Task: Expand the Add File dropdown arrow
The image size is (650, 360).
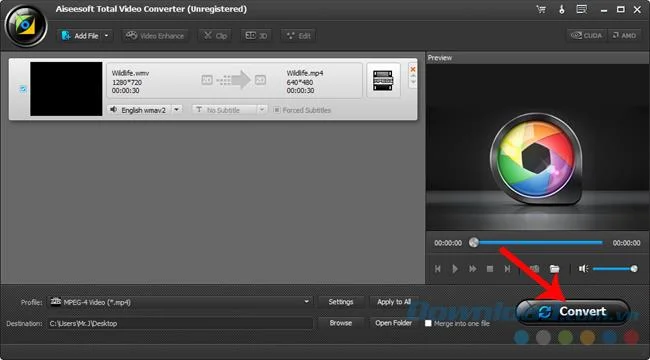Action: (107, 36)
